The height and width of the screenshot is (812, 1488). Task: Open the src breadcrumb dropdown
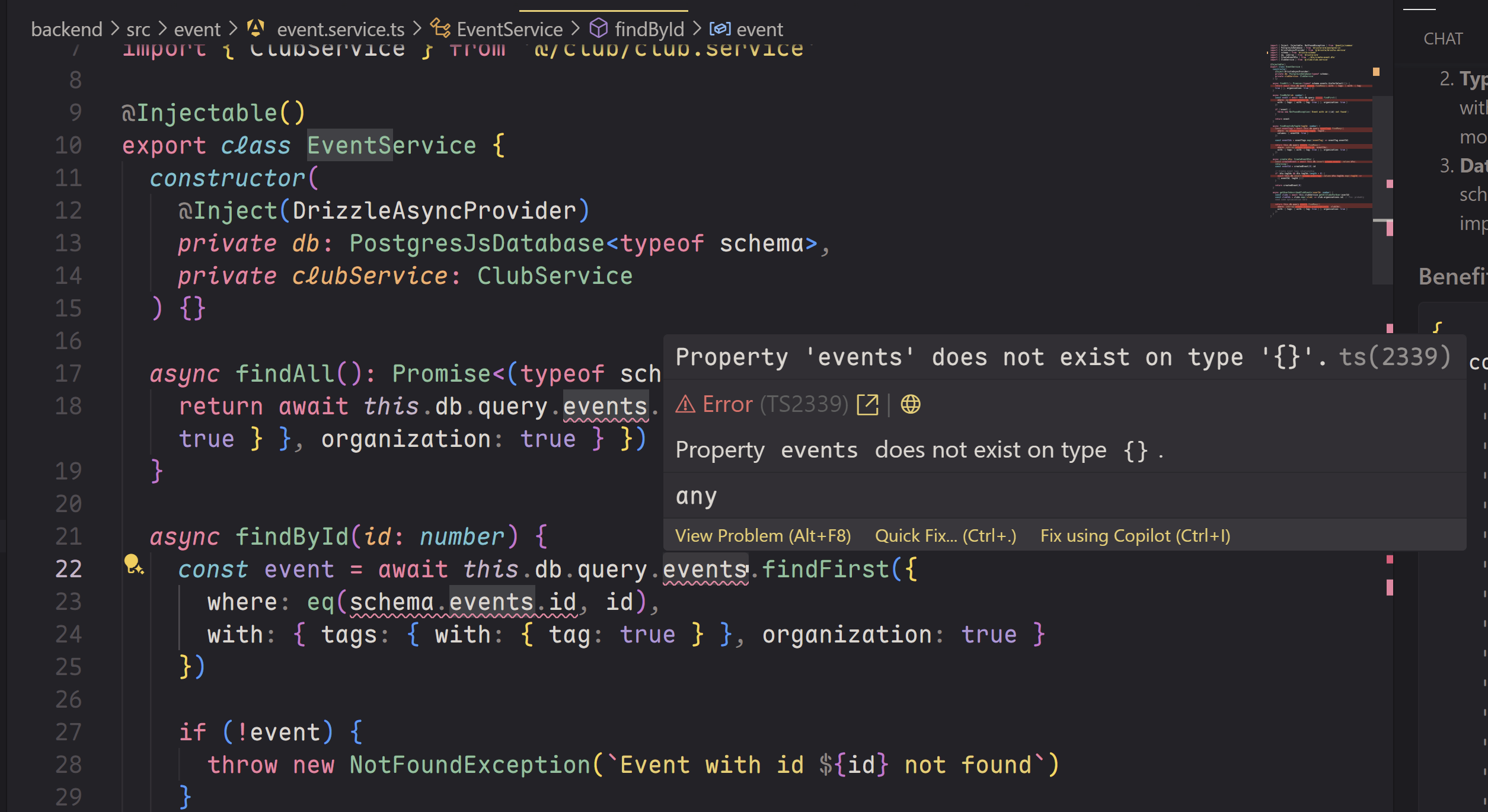point(138,29)
